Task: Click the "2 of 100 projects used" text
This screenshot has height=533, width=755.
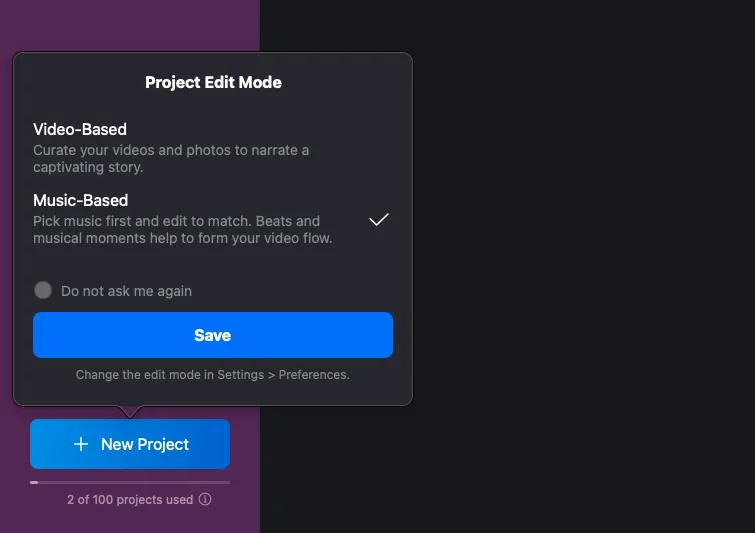Action: click(x=129, y=499)
